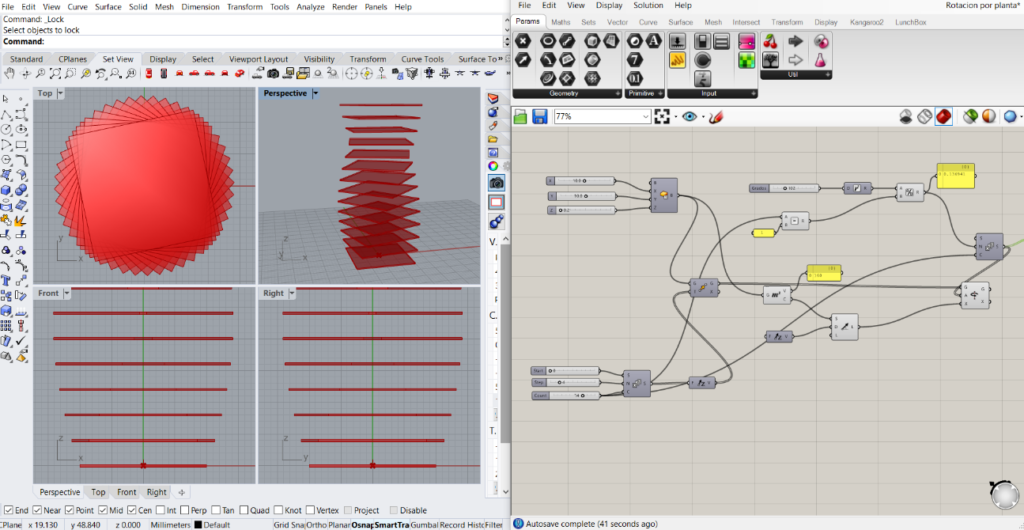1024x530 pixels.
Task: Open the 77% zoom level combo box
Action: click(x=602, y=117)
